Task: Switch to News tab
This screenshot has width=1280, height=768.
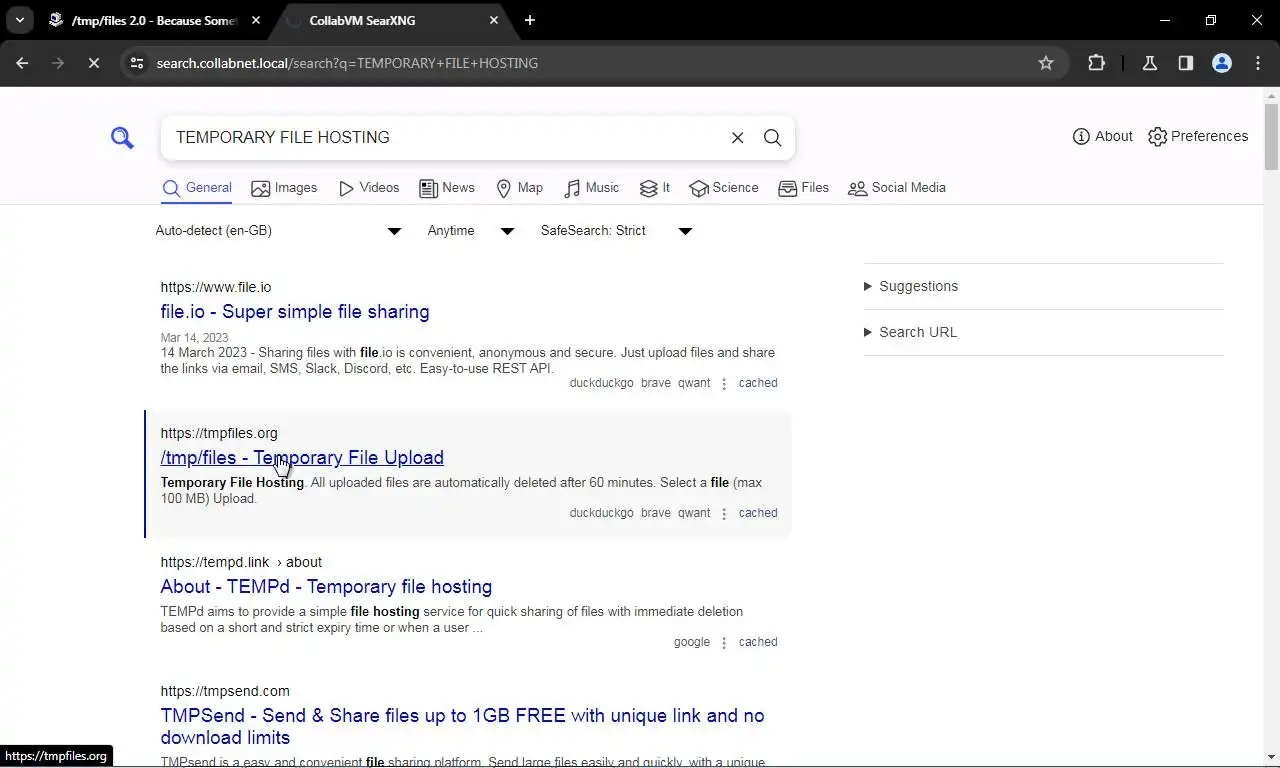Action: tap(447, 188)
